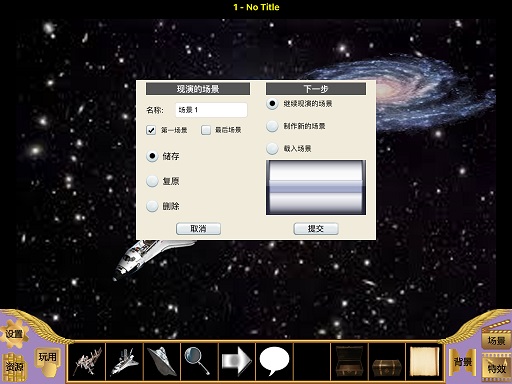Click the 取消 button
Screen dimensions: 512x384
(198, 229)
